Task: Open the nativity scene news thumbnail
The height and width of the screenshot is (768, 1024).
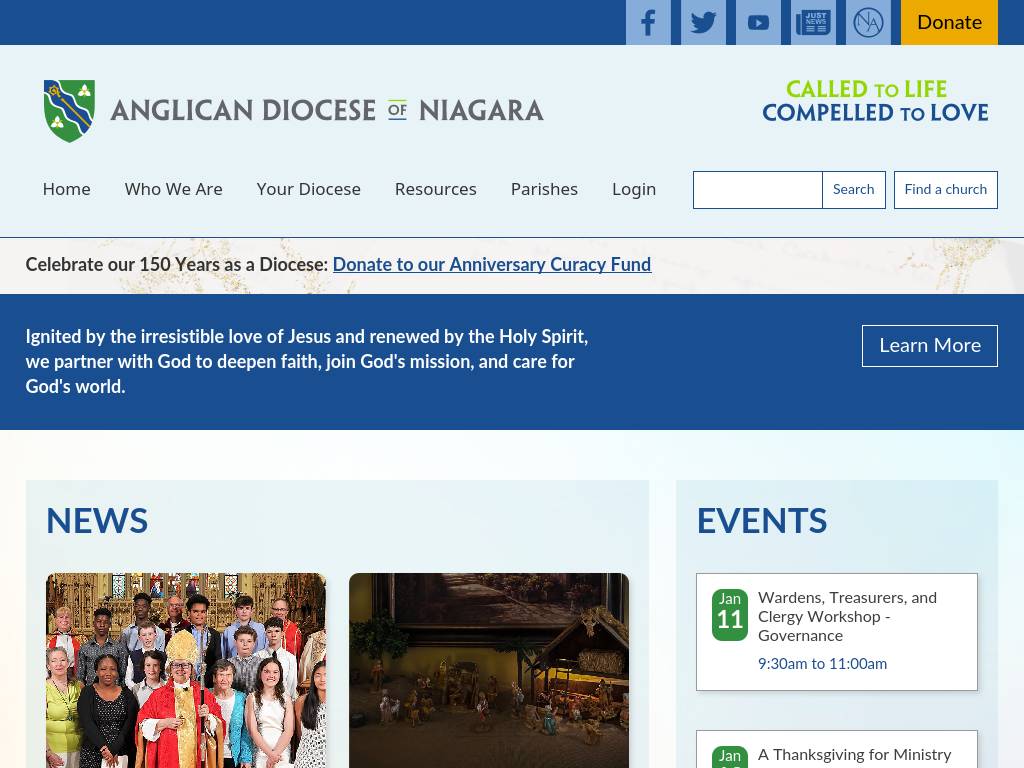Action: (x=489, y=669)
